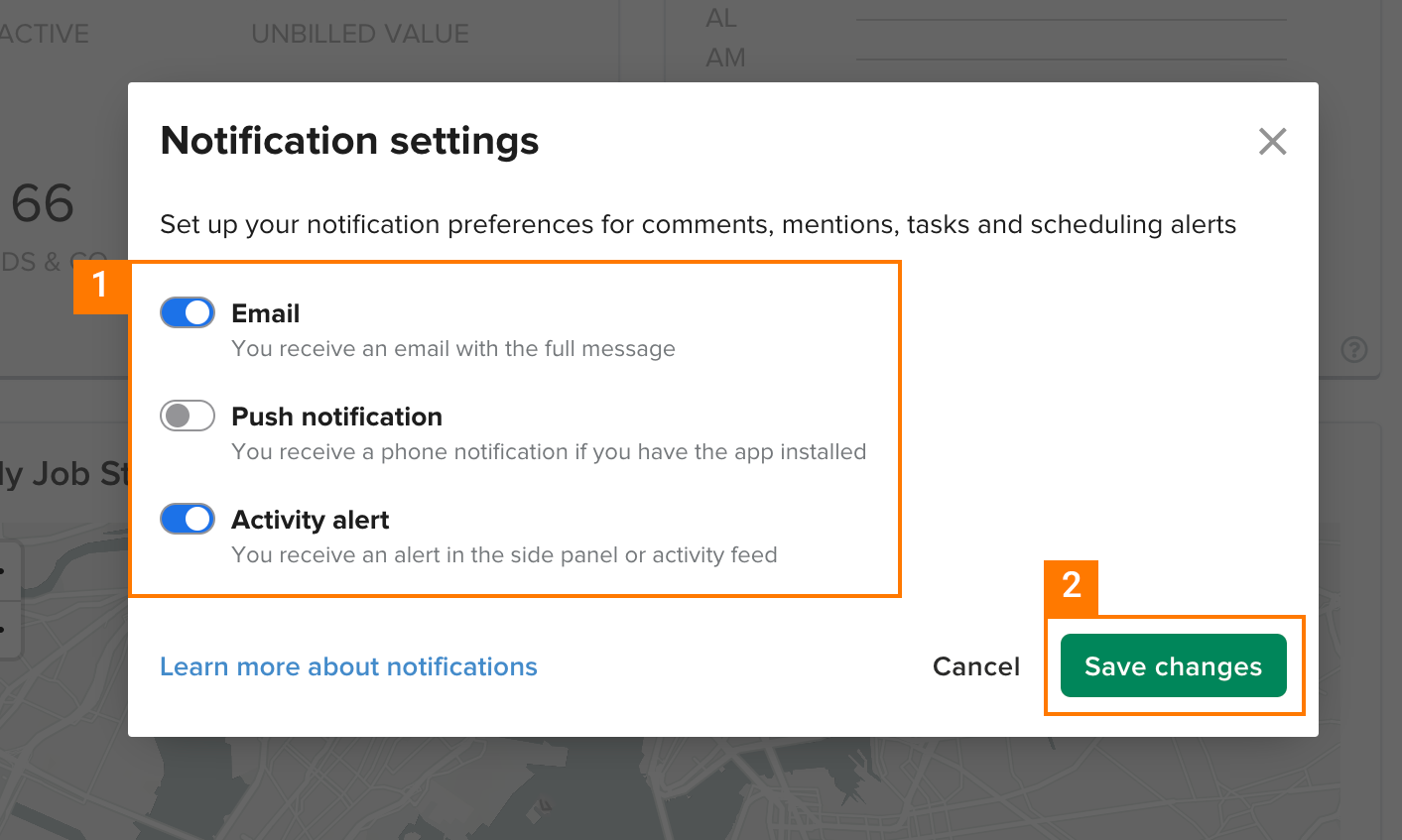Image resolution: width=1402 pixels, height=840 pixels.
Task: Click the "Notification settings" title
Action: 349,140
